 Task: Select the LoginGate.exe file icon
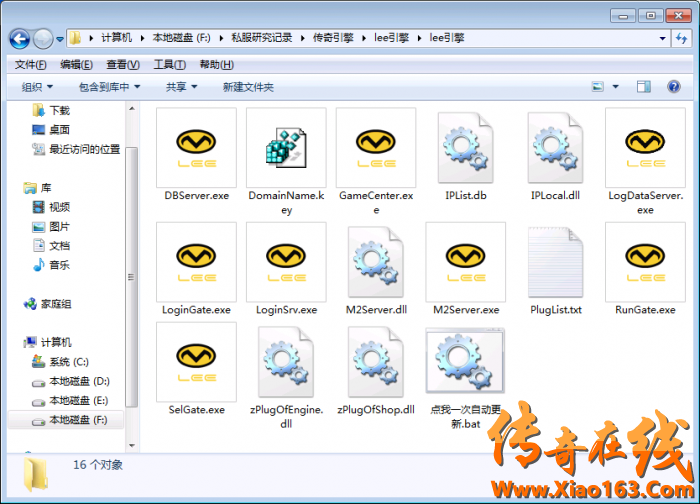coord(196,262)
